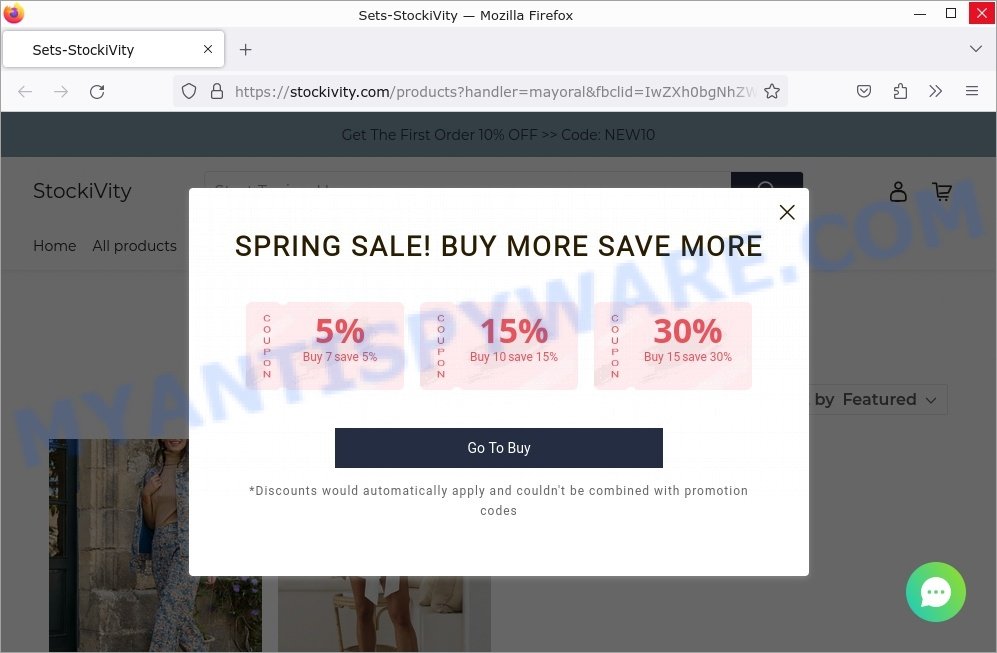
Task: Open a new browser tab
Action: coord(245,49)
